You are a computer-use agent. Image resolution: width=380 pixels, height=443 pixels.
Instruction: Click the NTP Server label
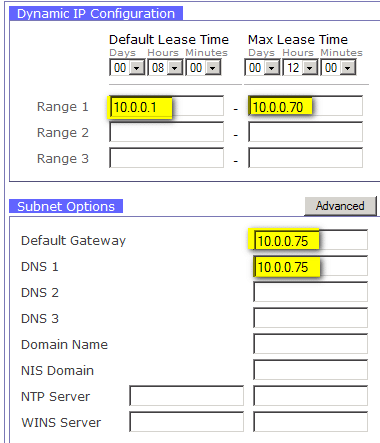tap(55, 397)
